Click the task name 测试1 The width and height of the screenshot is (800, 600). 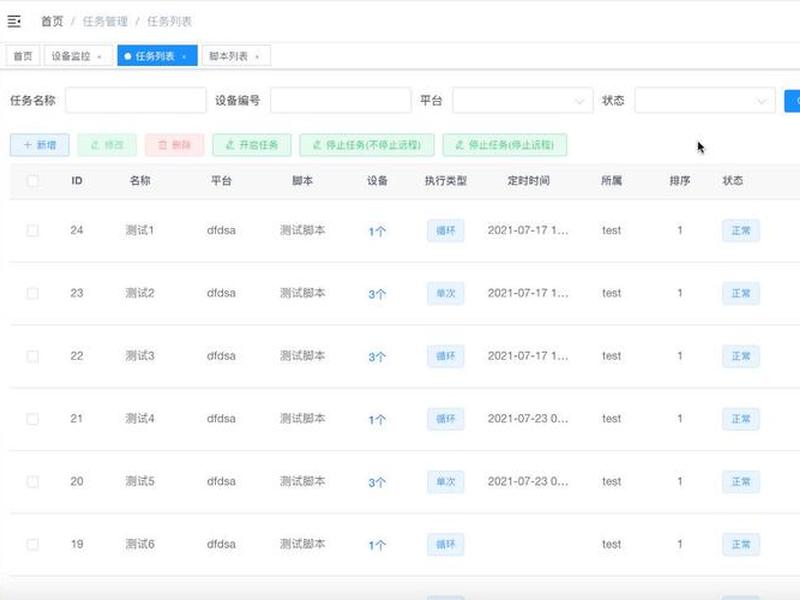click(140, 230)
